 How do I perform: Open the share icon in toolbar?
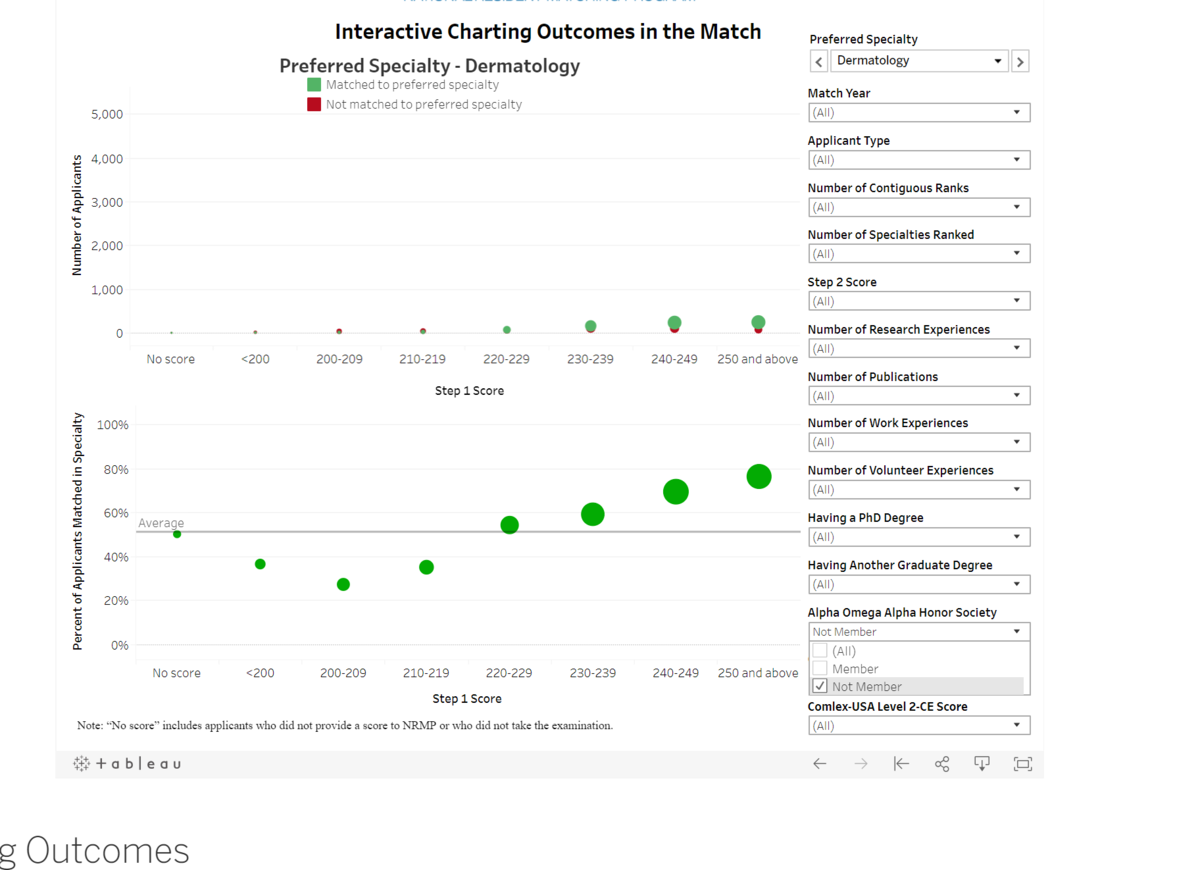[x=942, y=764]
